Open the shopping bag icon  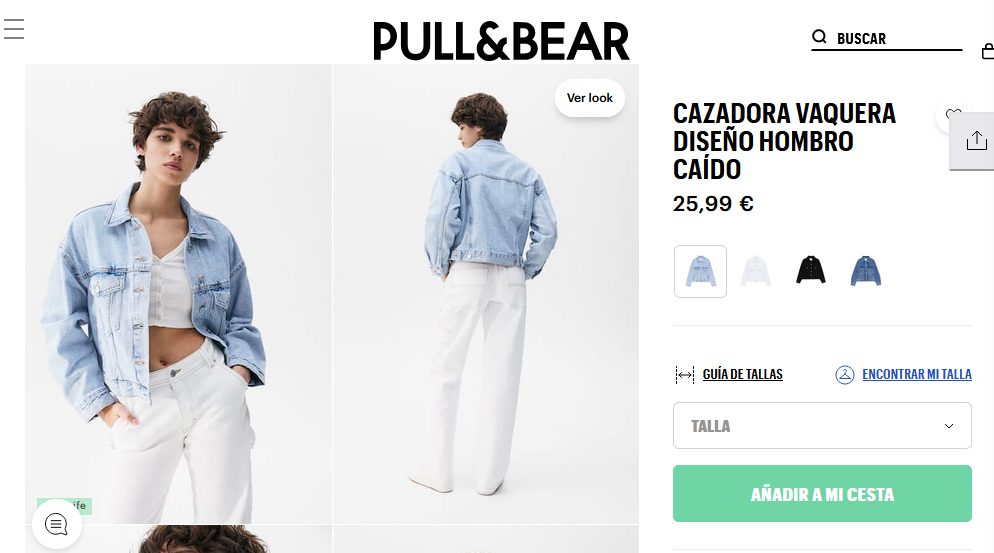(988, 51)
